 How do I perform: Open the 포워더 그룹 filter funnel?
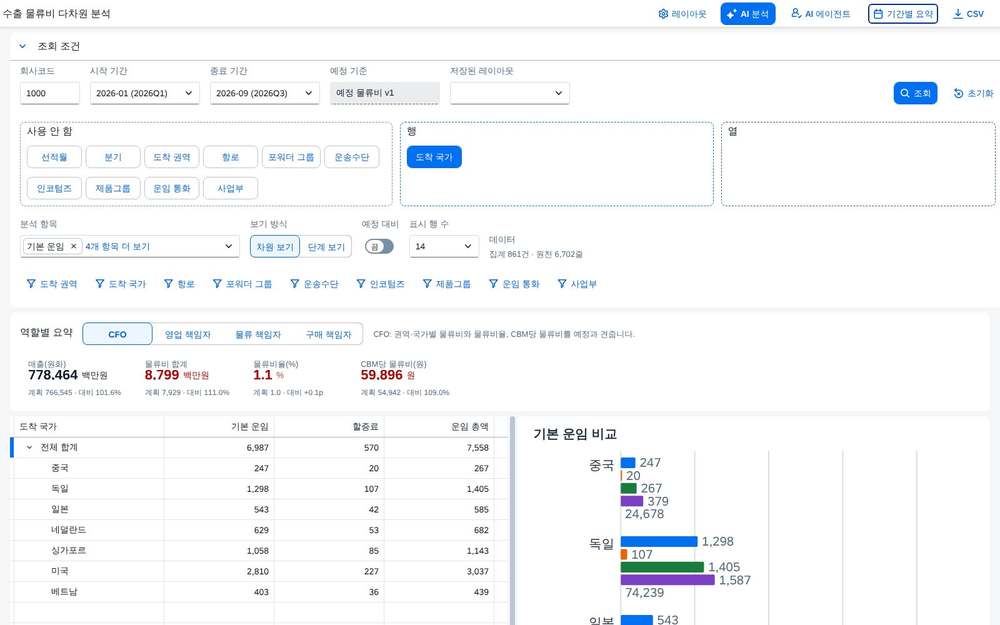(242, 284)
